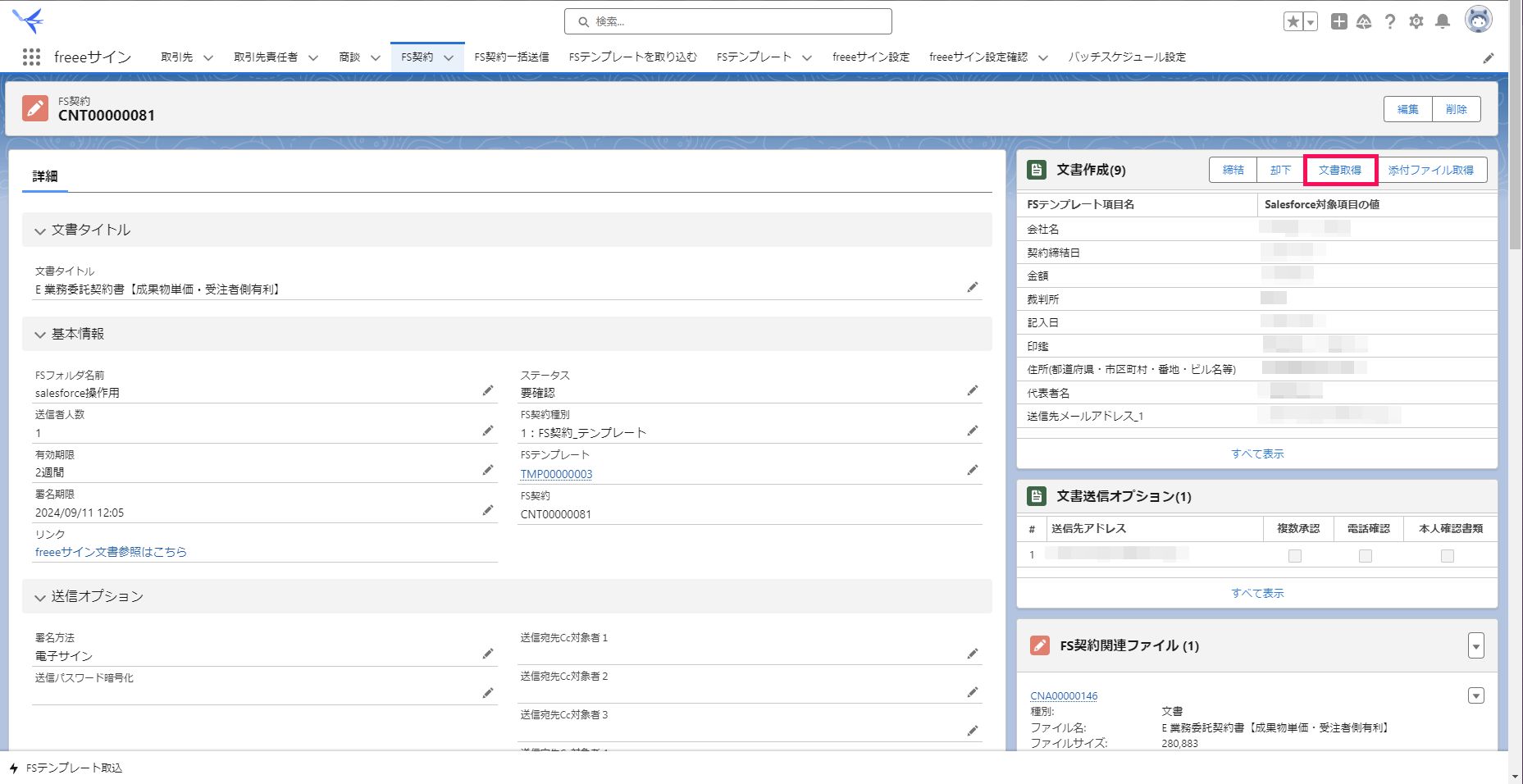Image resolution: width=1523 pixels, height=784 pixels.
Task: Open the setup gear icon
Action: 1416,21
